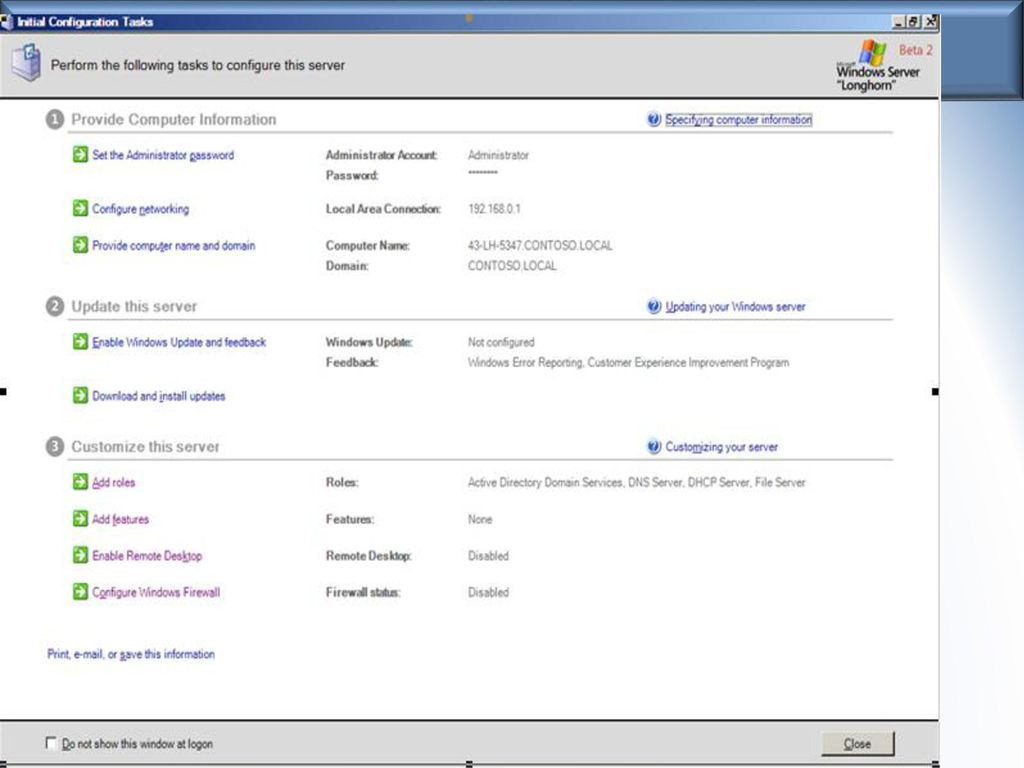Click the Administrator Account value Administrator
The width and height of the screenshot is (1024, 768).
click(498, 155)
